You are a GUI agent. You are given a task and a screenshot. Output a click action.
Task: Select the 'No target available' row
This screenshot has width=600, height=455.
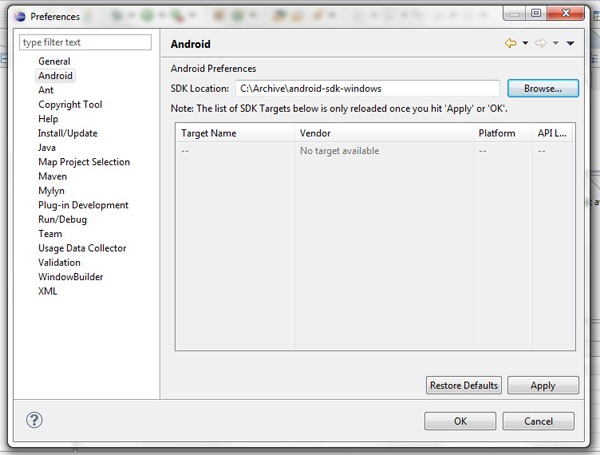(x=375, y=151)
